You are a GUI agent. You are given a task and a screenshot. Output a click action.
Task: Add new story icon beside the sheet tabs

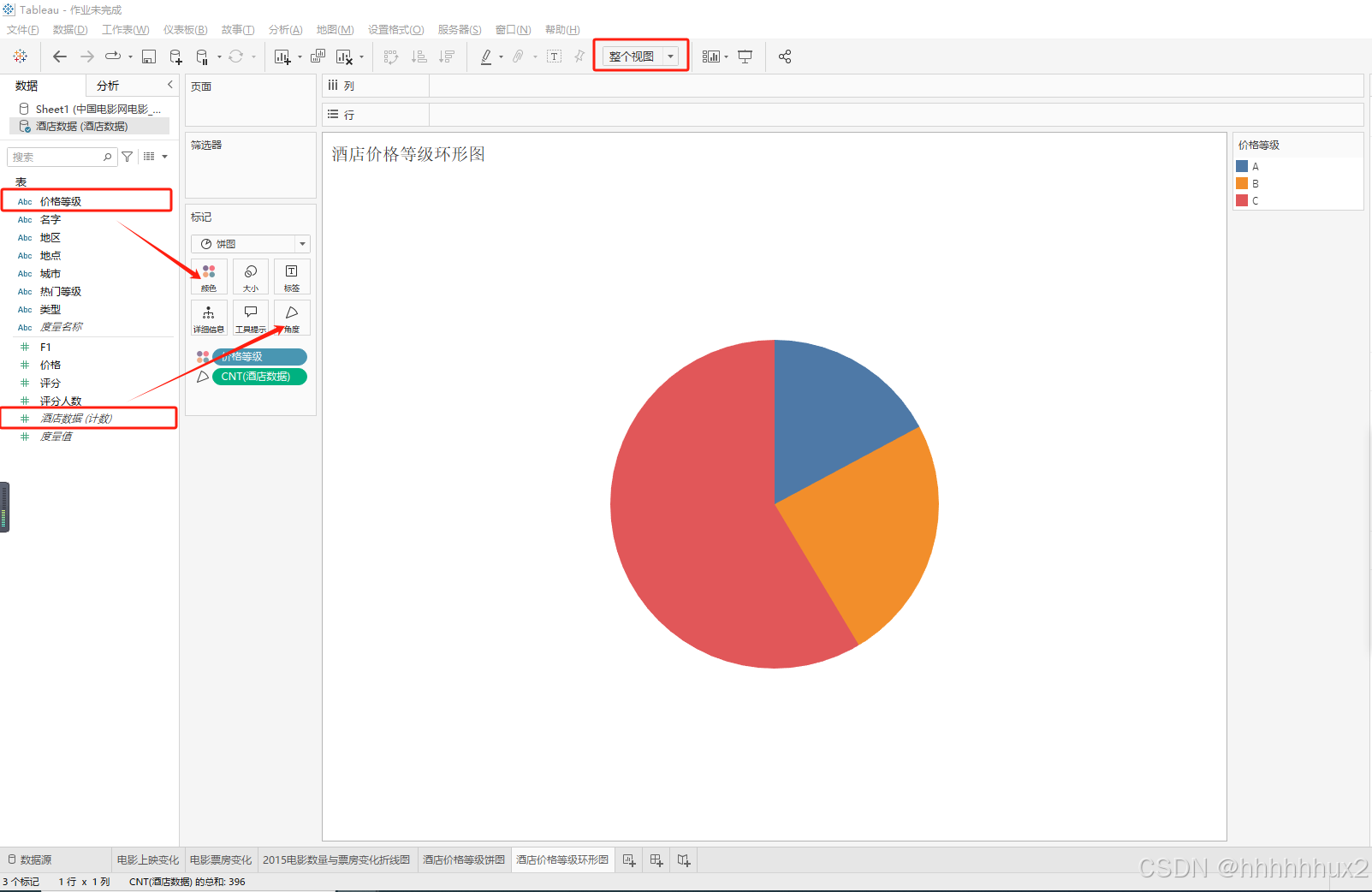684,859
